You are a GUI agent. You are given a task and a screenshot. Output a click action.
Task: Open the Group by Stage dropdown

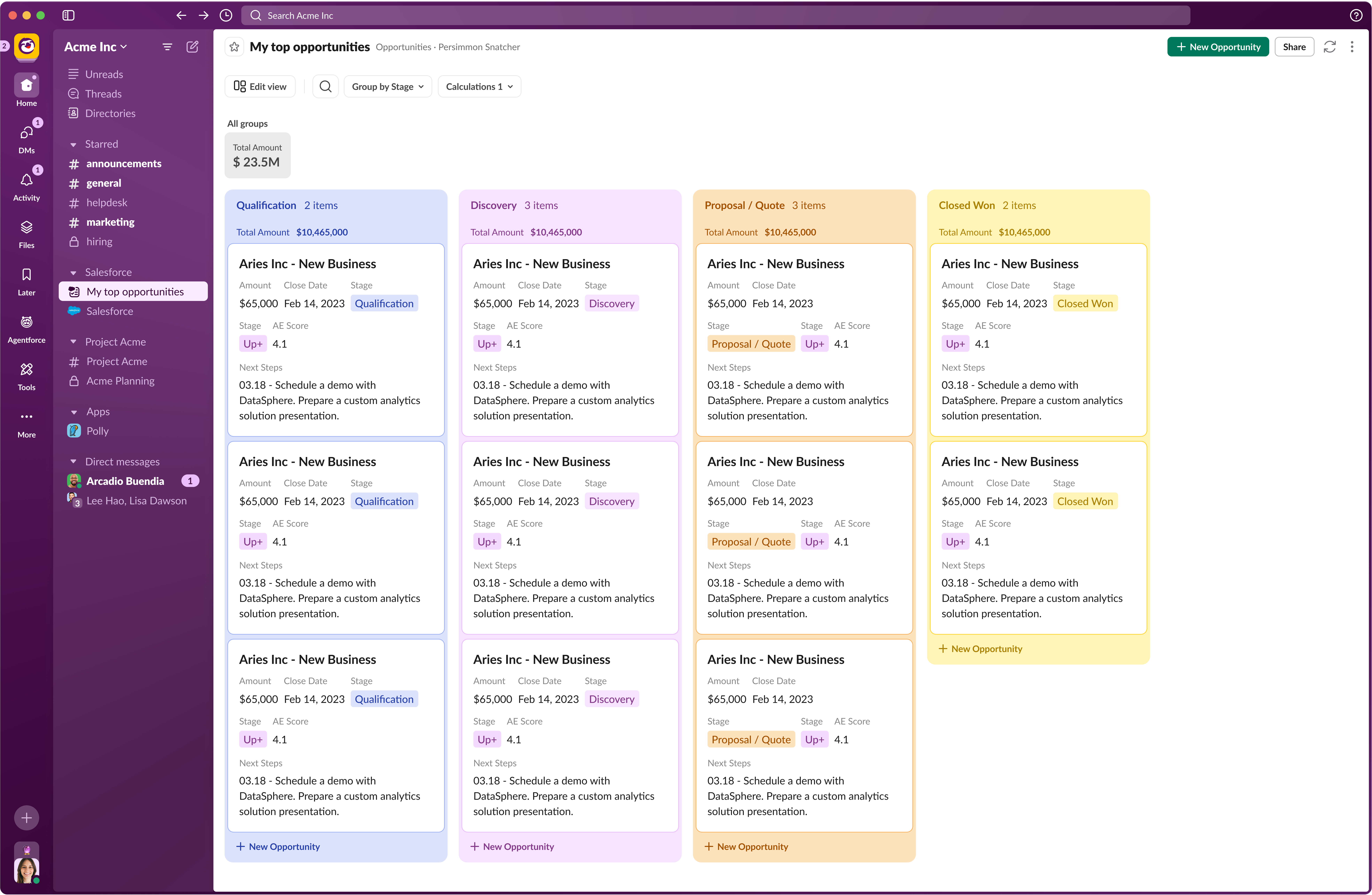(x=388, y=86)
